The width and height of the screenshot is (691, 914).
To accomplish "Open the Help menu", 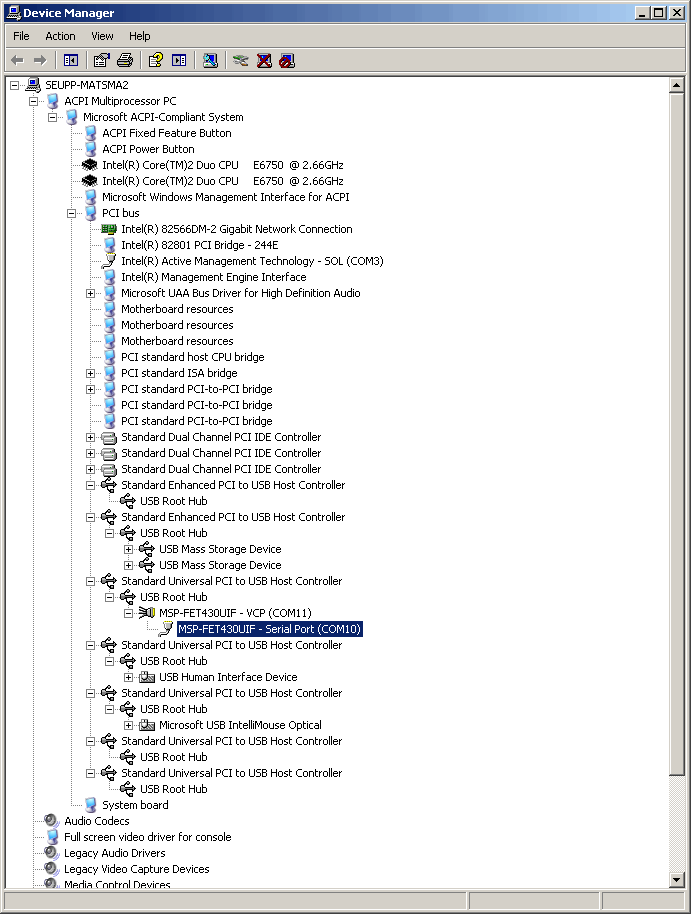I will pos(139,36).
